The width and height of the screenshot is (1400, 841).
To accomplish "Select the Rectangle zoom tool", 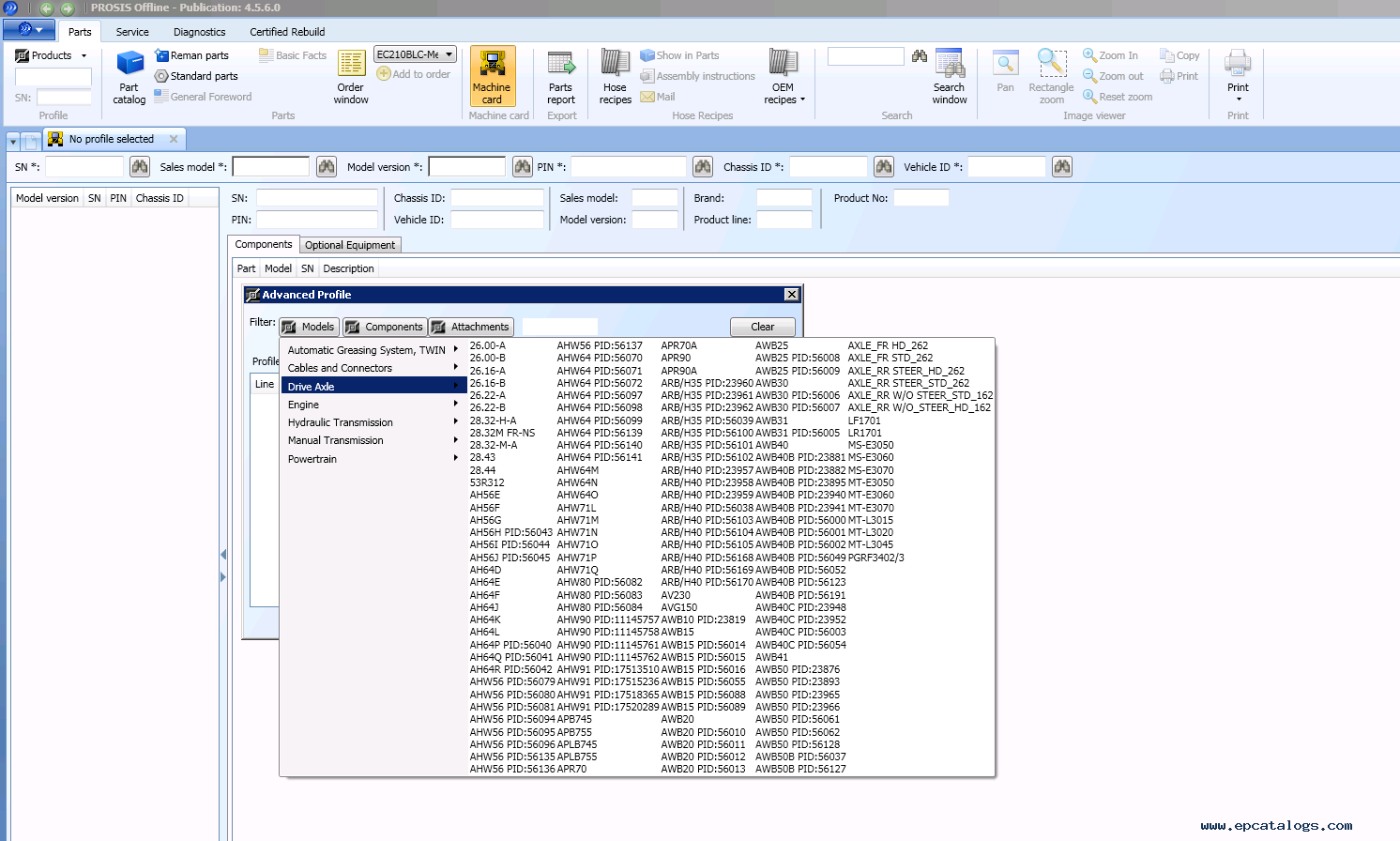I will point(1051,76).
